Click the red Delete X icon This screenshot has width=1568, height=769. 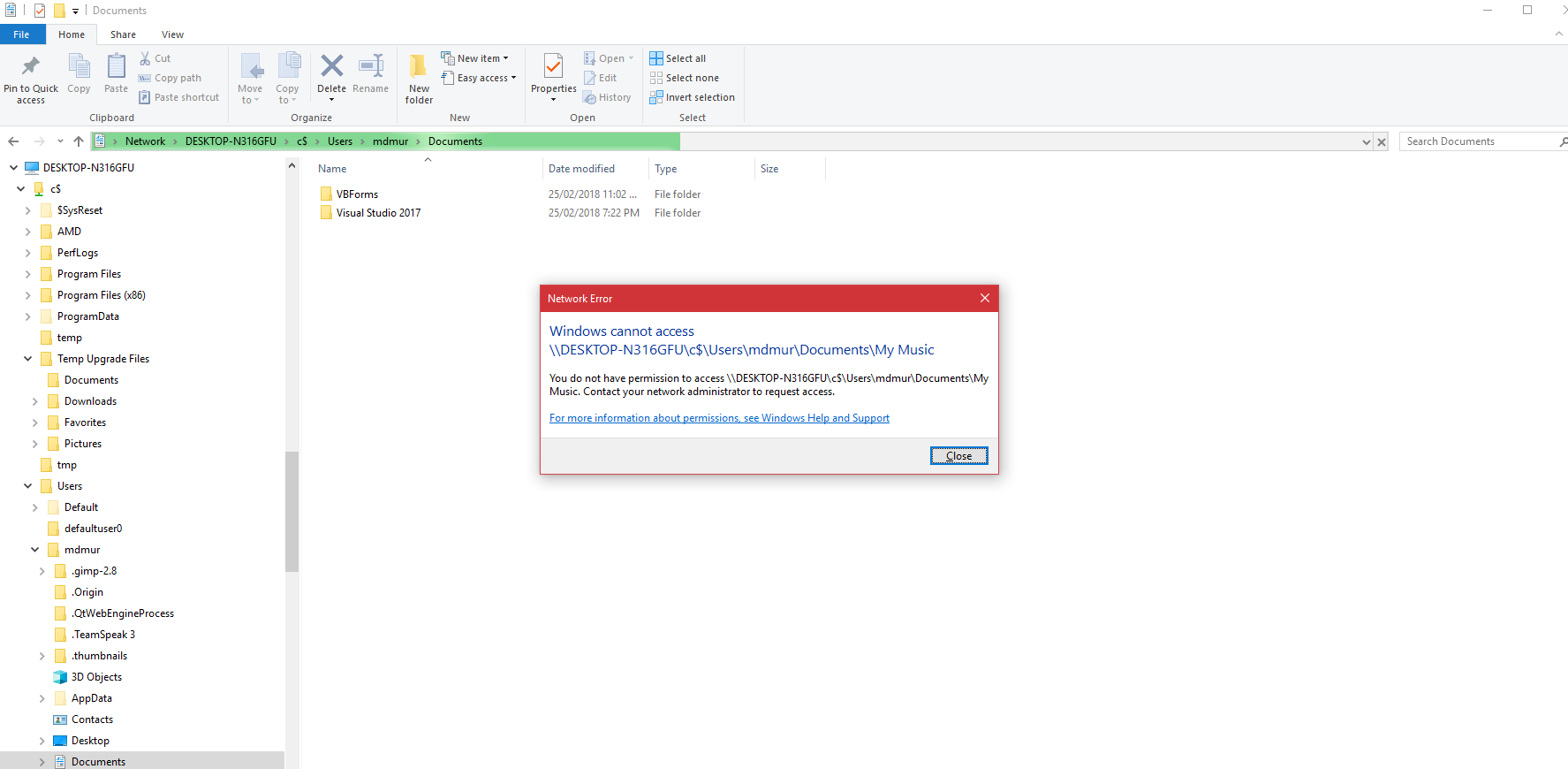tap(331, 65)
